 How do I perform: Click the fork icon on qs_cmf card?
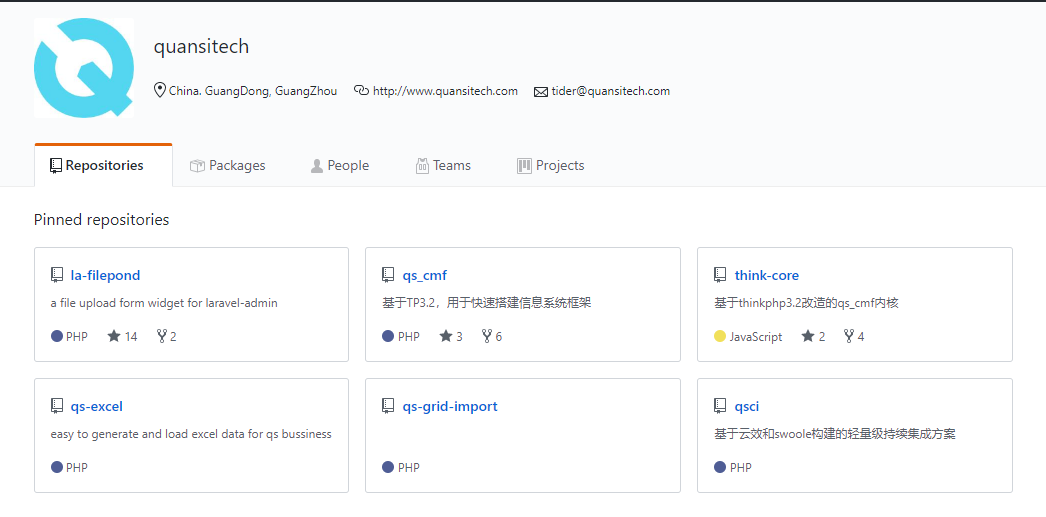pos(486,337)
